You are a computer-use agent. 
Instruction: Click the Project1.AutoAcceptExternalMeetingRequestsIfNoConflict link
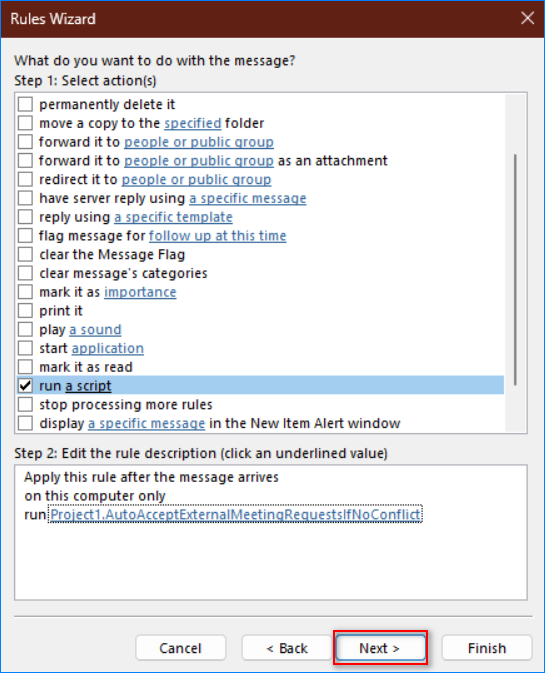236,514
